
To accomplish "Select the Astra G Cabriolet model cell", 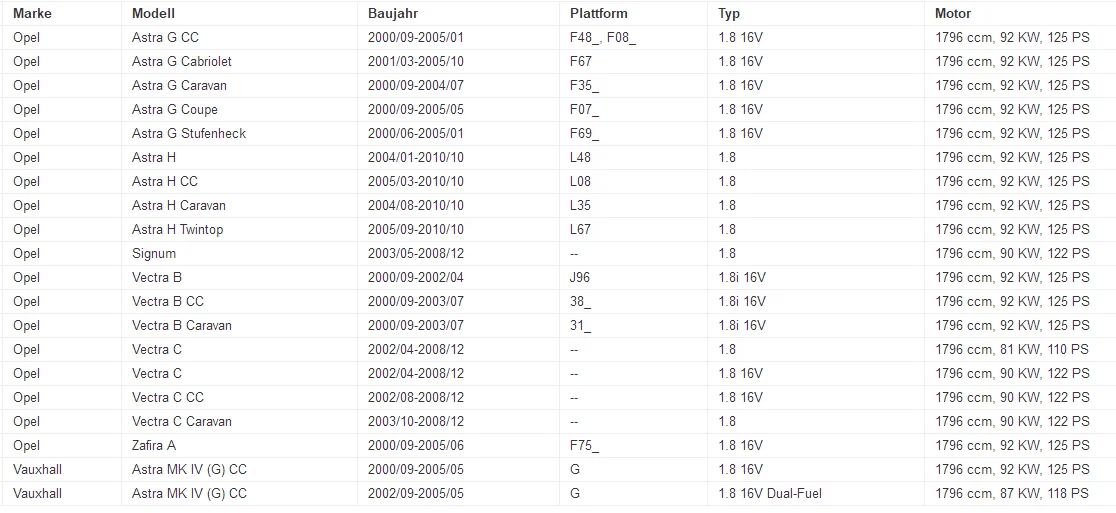I will pos(182,61).
